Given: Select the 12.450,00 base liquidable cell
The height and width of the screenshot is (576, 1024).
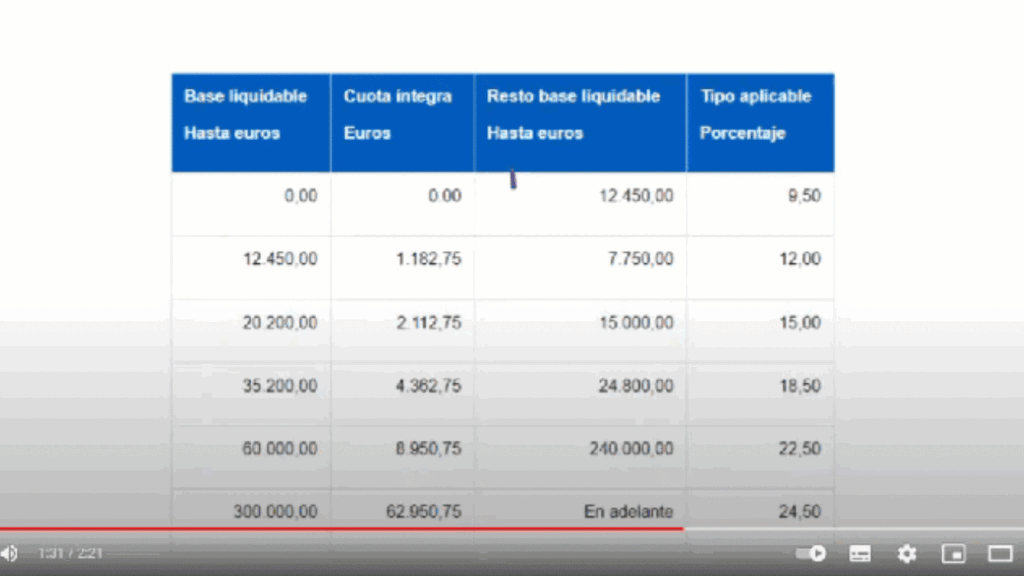Looking at the screenshot, I should (251, 268).
